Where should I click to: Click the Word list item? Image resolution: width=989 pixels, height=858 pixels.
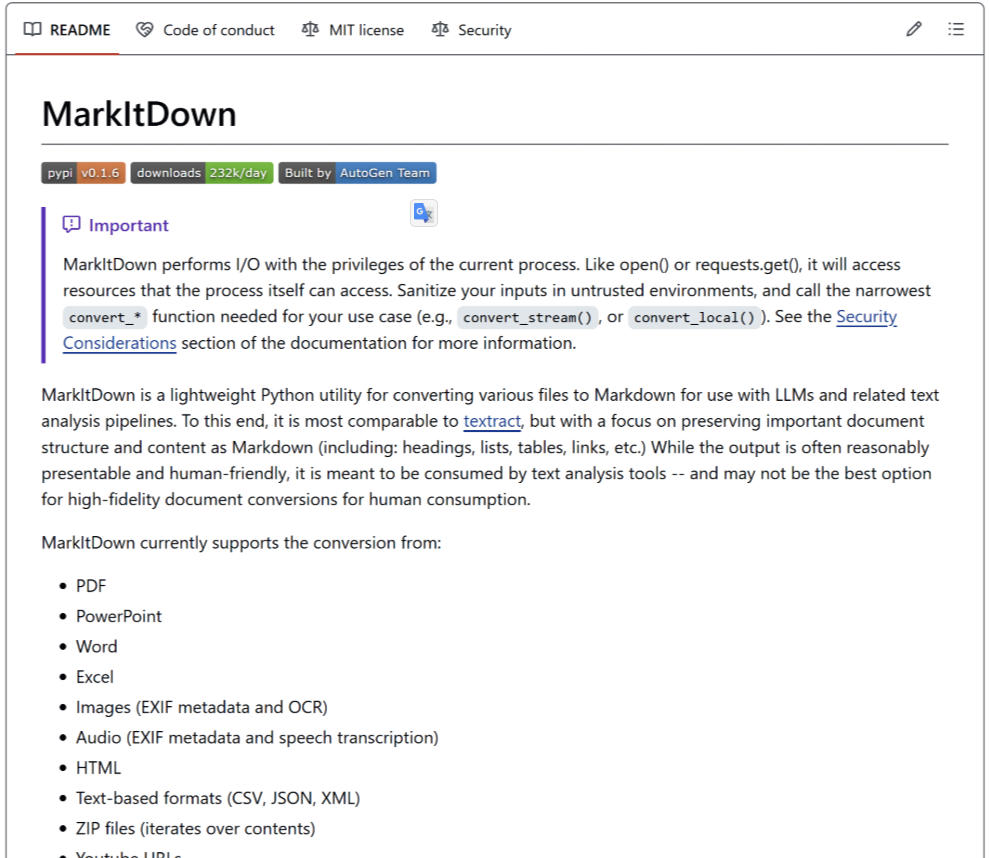click(x=97, y=647)
